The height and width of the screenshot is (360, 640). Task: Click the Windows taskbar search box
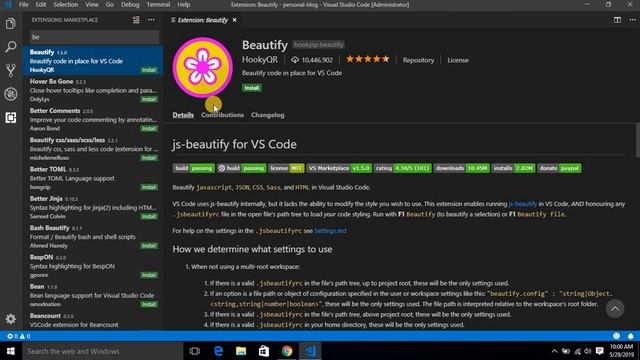coord(102,351)
